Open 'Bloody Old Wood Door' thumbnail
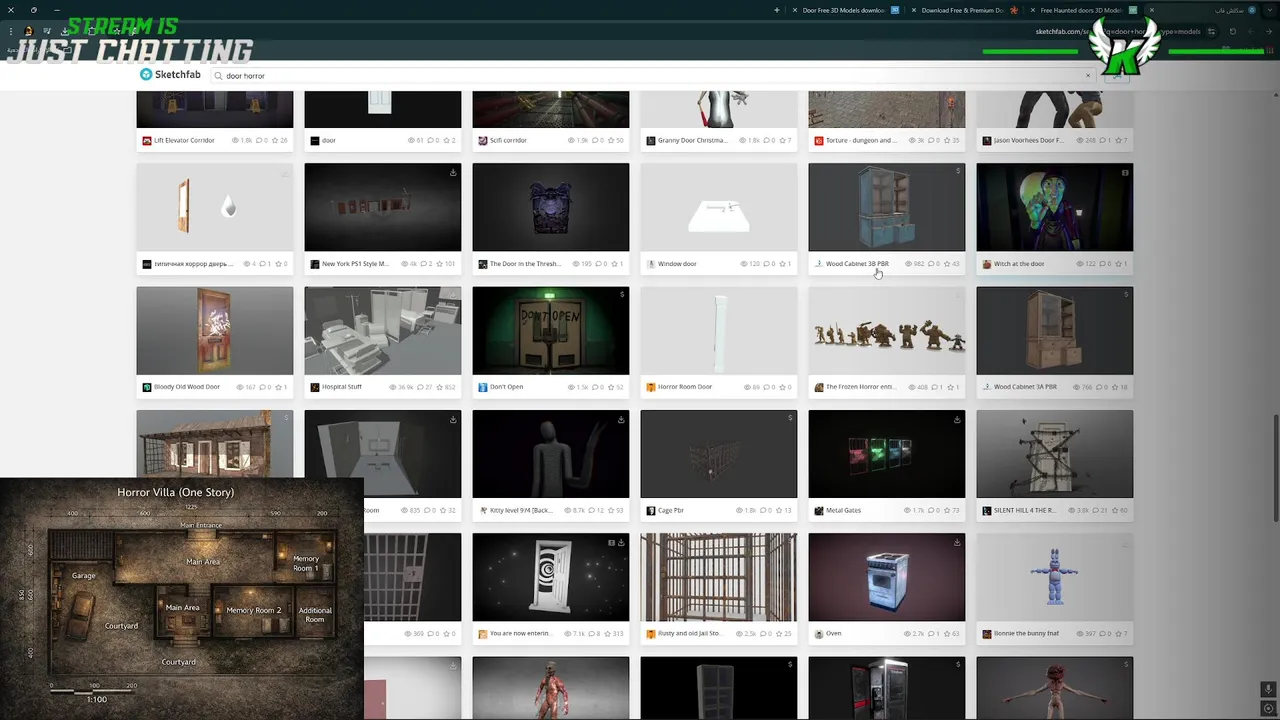Screen dimensions: 1280x720 [x=214, y=330]
